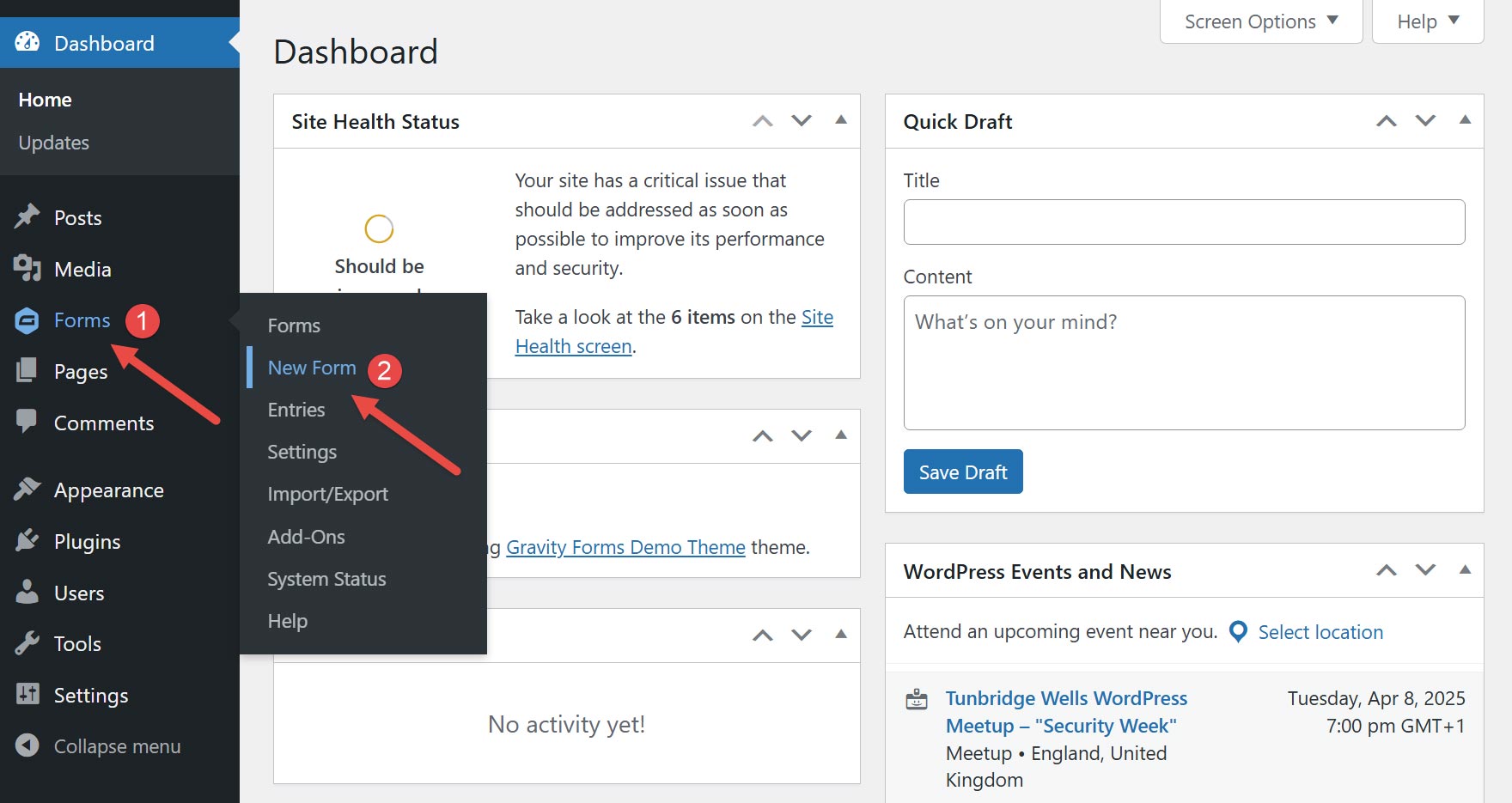1512x803 pixels.
Task: Collapse the Gravity Forms Demo Theme panel
Action: 841,435
